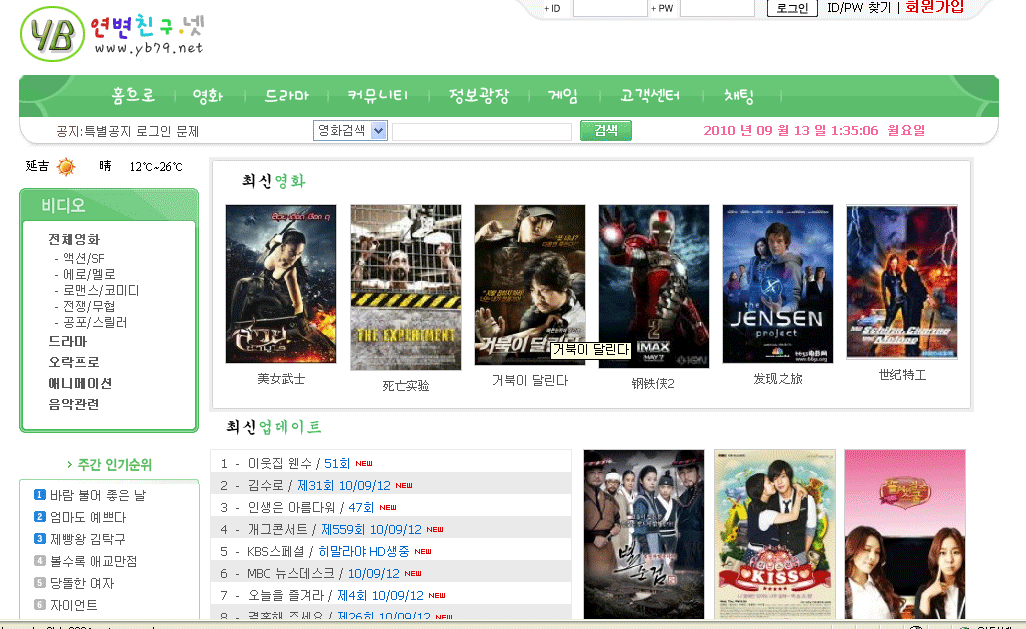Open the 채팅 navigation menu
This screenshot has height=629, width=1026.
(739, 96)
